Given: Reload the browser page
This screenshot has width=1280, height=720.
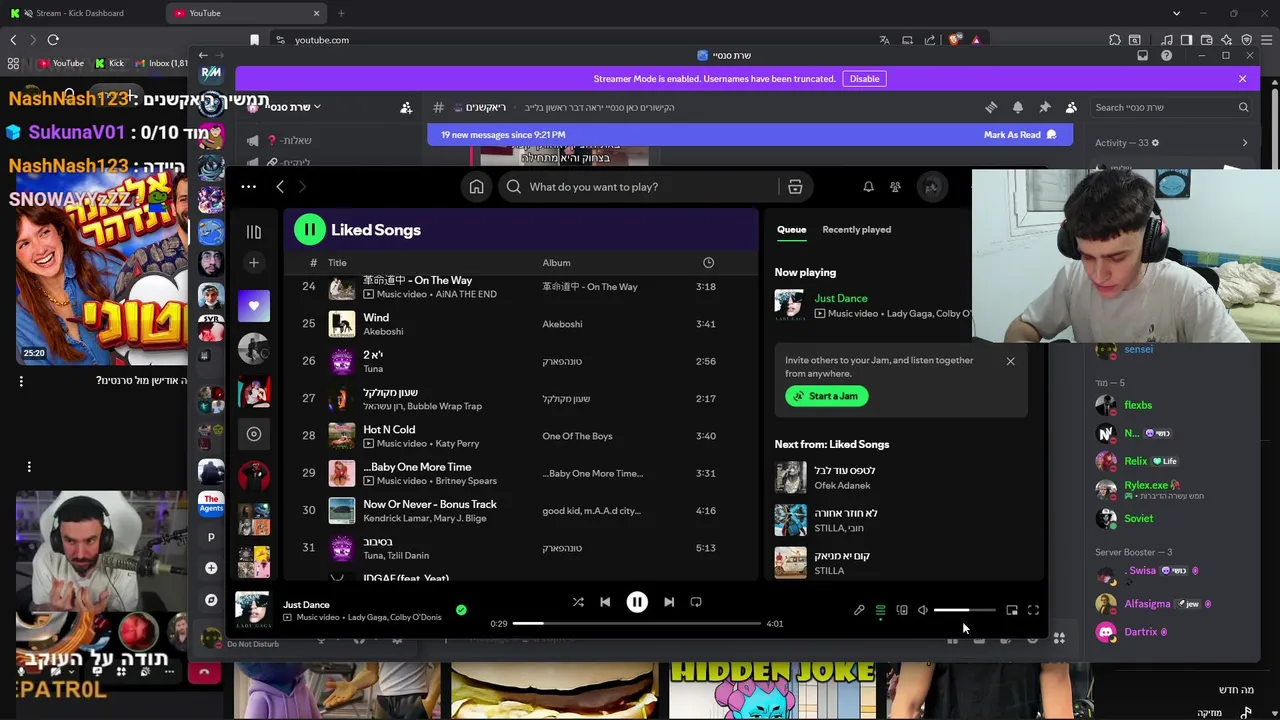Looking at the screenshot, I should coord(53,40).
